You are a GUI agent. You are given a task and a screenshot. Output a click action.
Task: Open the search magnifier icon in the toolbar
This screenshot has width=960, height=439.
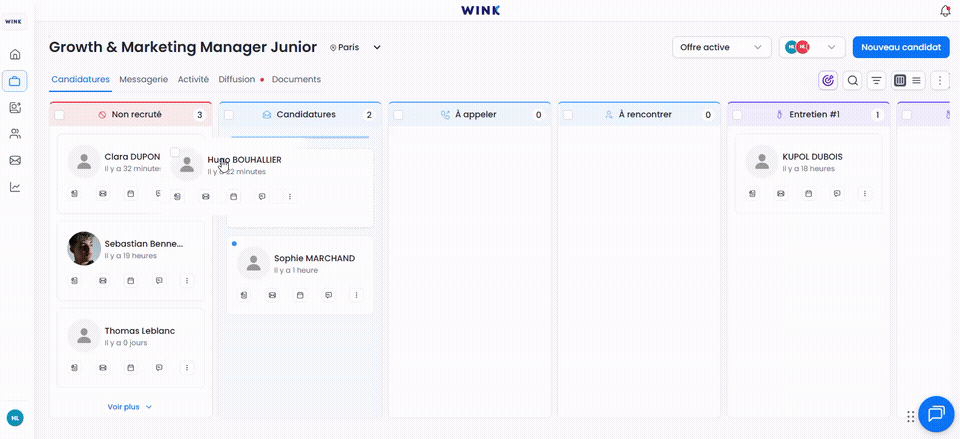pyautogui.click(x=852, y=80)
